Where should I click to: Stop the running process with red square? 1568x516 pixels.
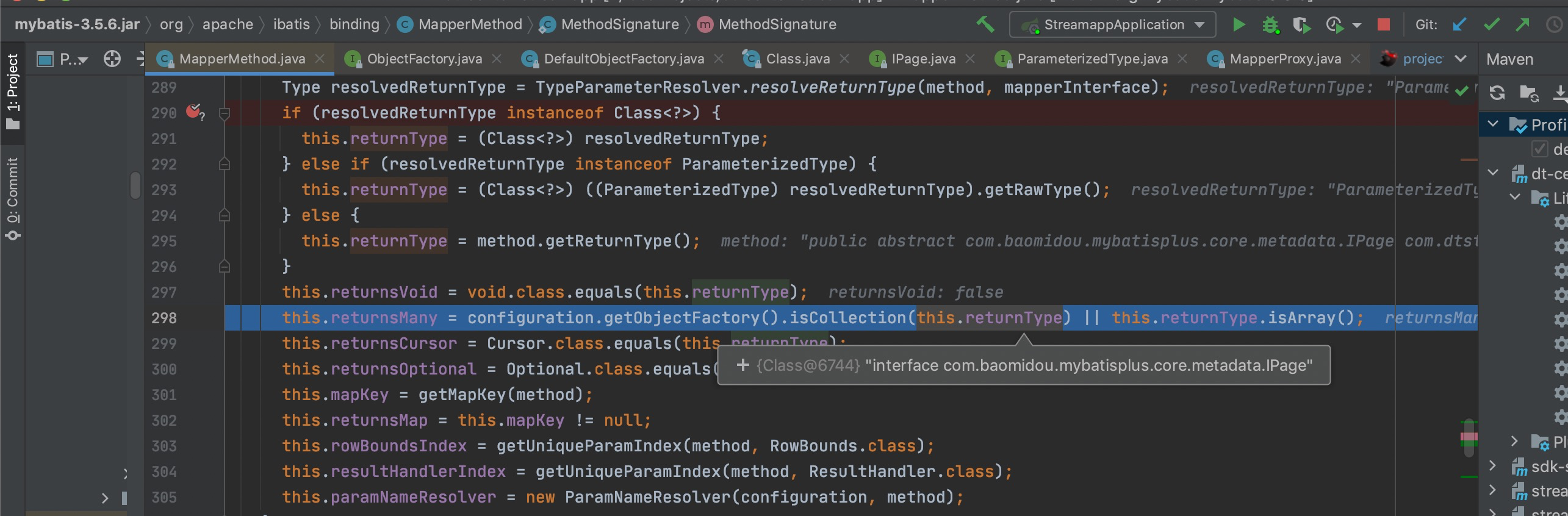[x=1383, y=25]
